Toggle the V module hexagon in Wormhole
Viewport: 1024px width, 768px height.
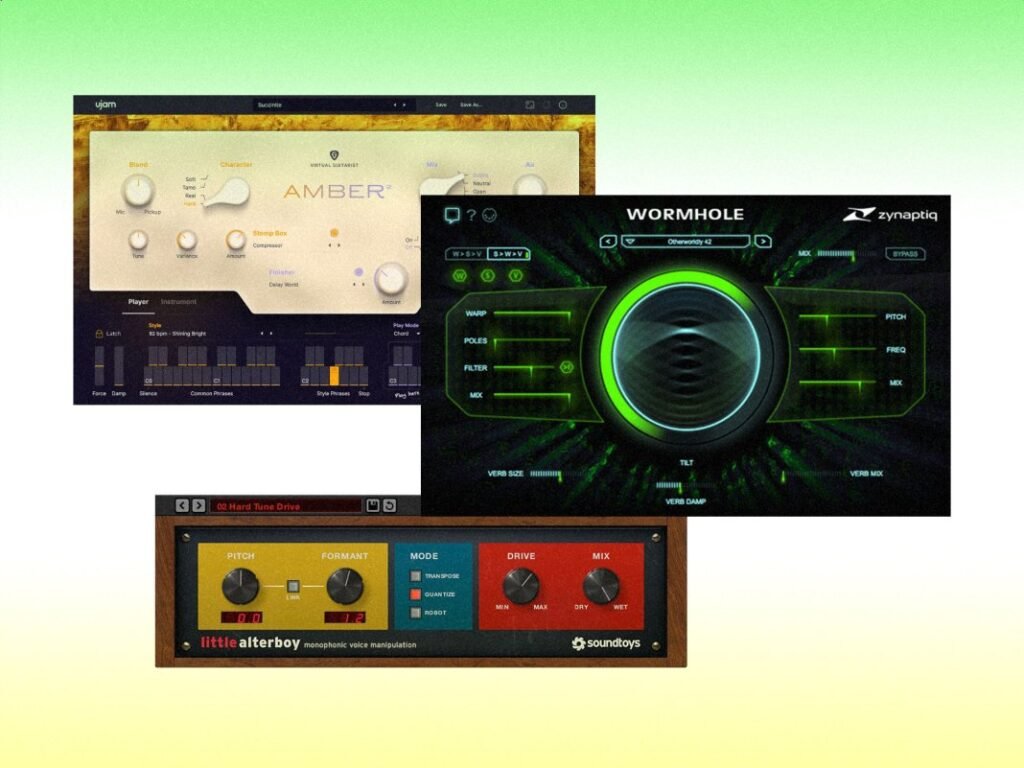click(515, 276)
